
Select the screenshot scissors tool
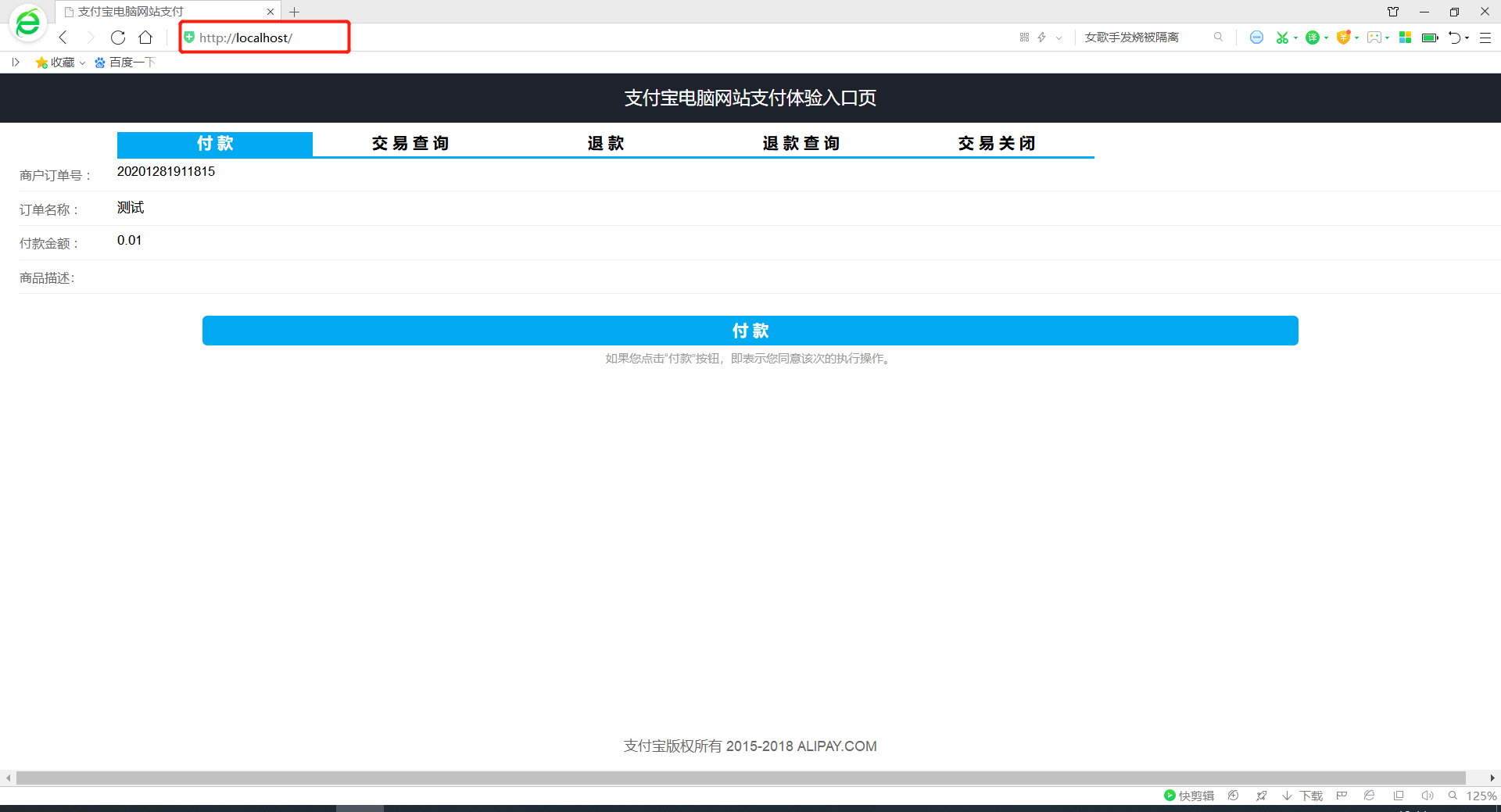tap(1283, 37)
